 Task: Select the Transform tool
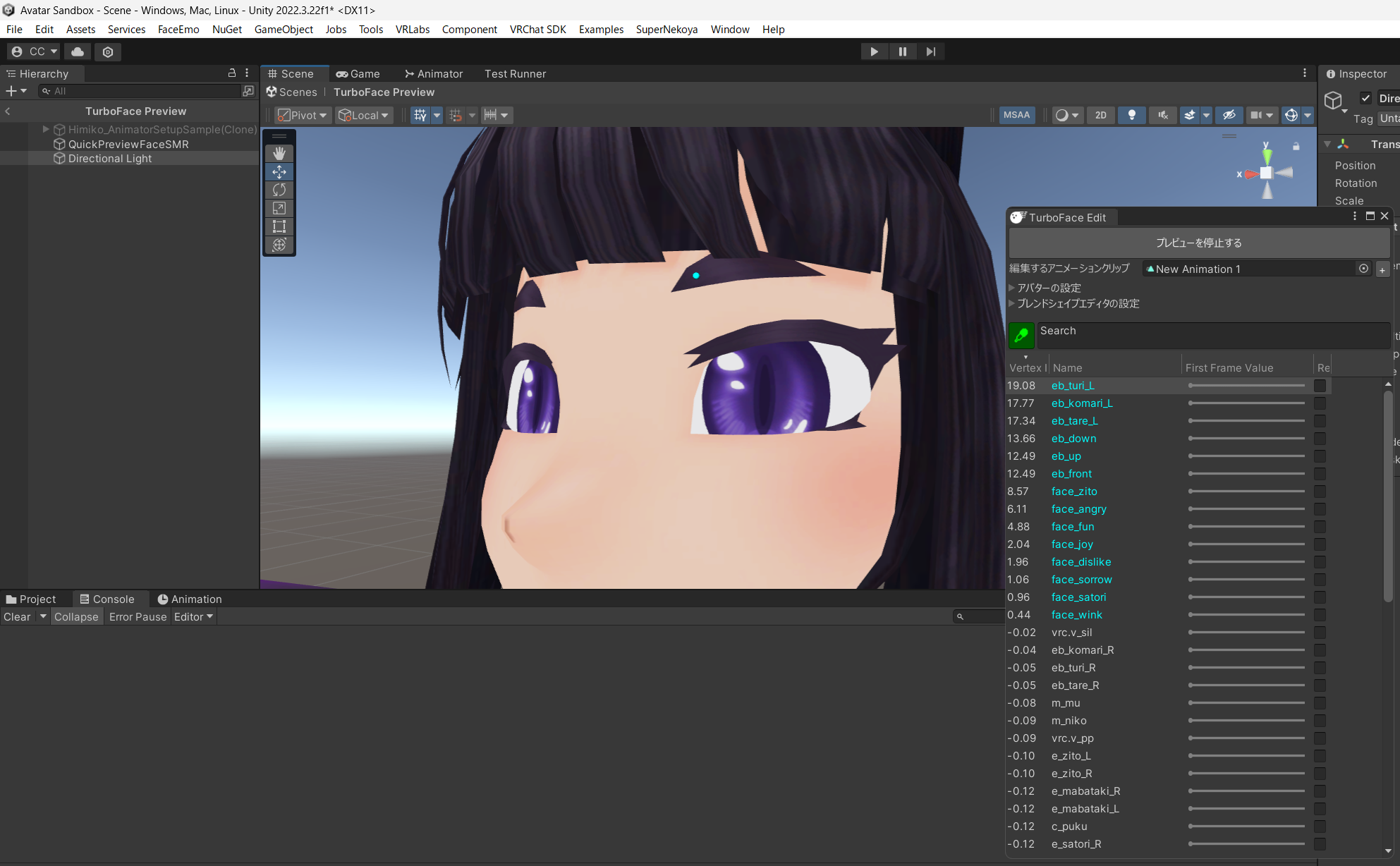tap(279, 245)
